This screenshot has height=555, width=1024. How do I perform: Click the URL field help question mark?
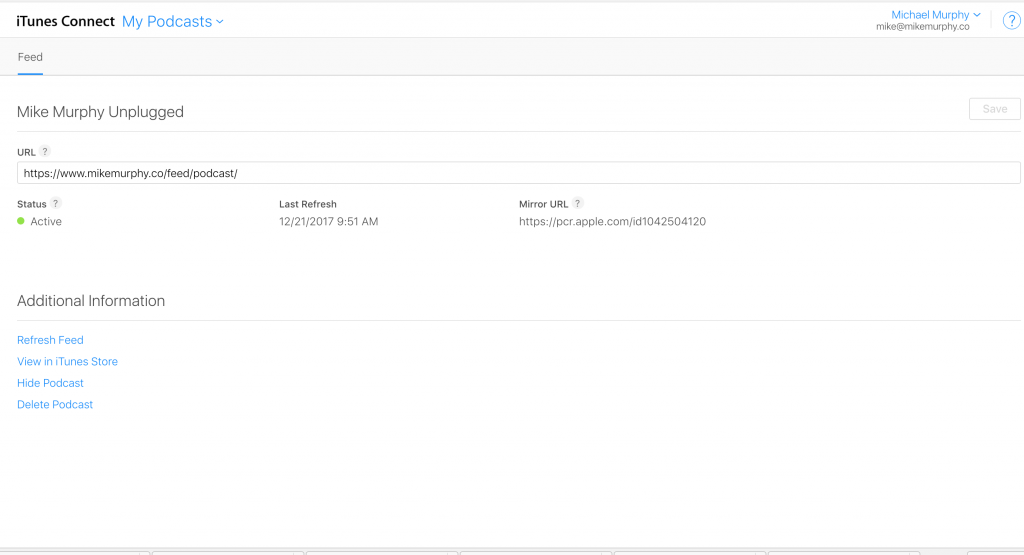coord(44,151)
